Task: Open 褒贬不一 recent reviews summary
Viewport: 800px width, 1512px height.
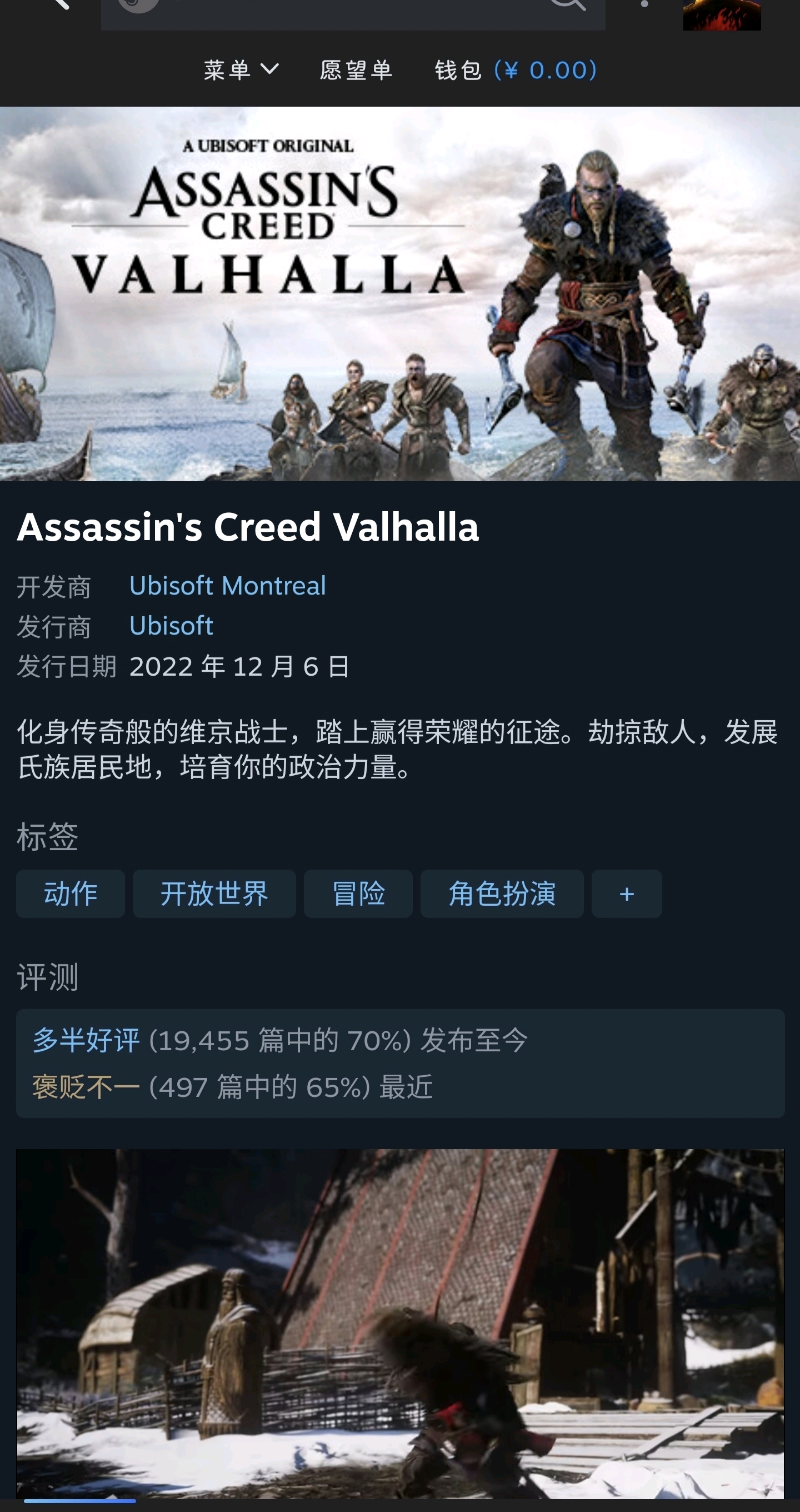Action: tap(233, 1087)
